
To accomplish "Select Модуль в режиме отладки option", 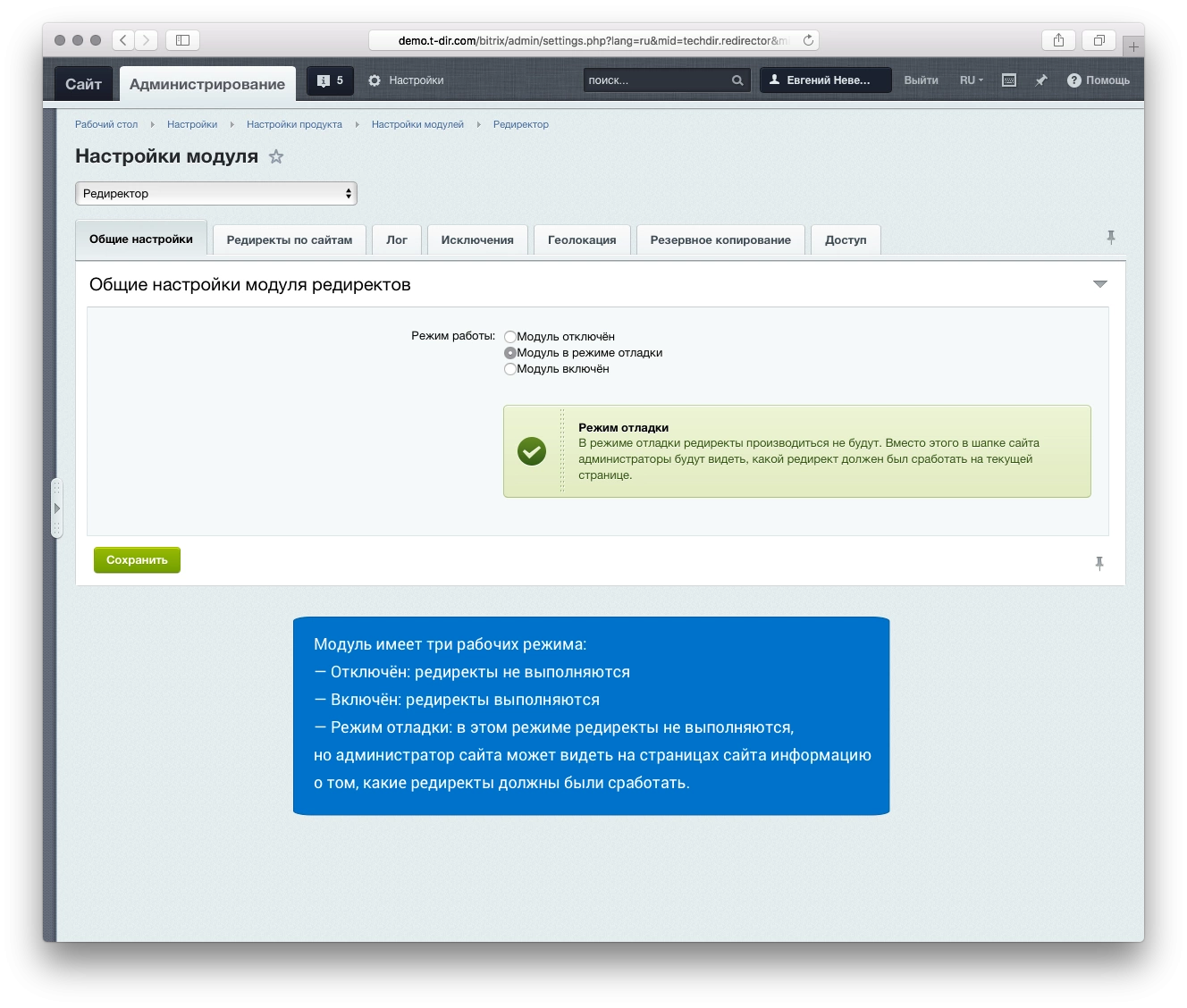I will [x=510, y=353].
